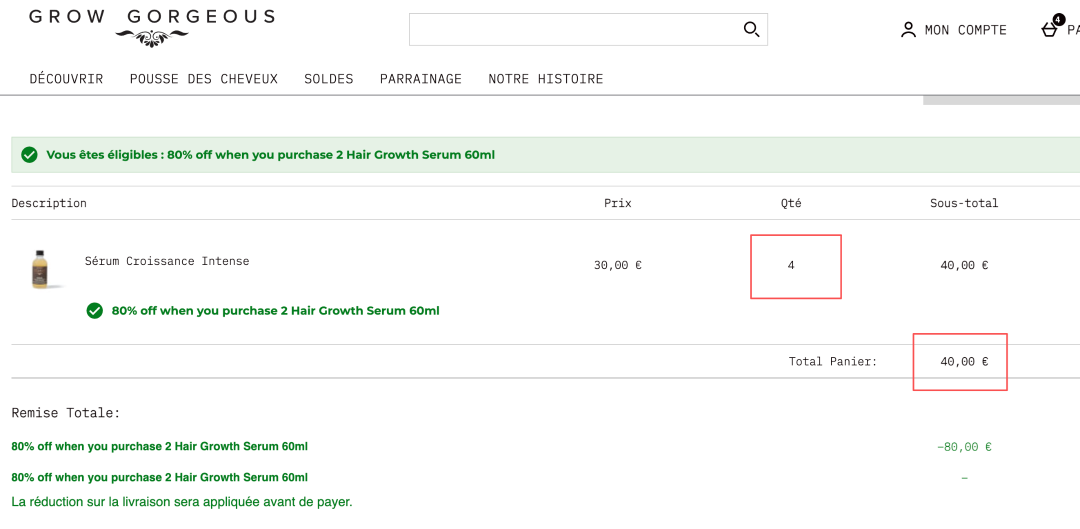Screen dimensions: 1080x529
Task: Go to the Soldes section
Action: click(329, 79)
